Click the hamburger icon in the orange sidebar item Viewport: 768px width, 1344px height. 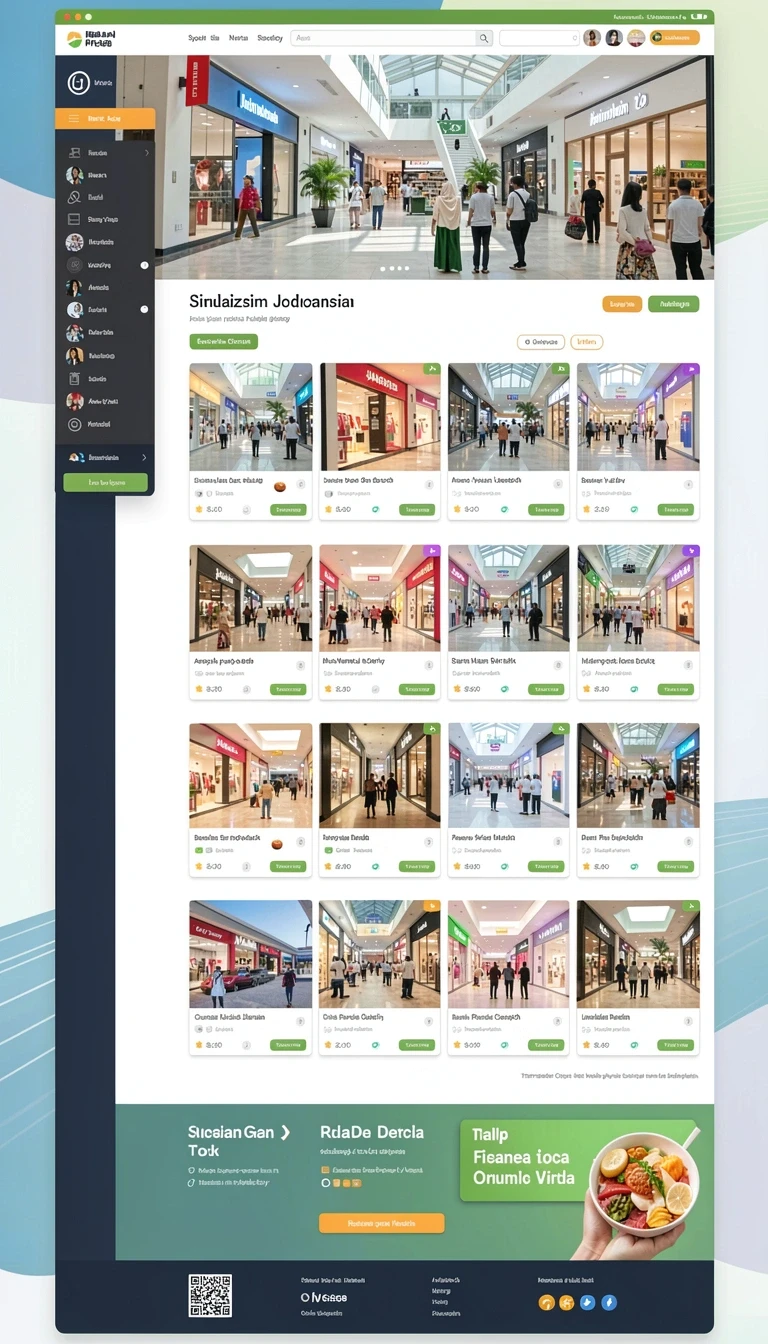73,119
